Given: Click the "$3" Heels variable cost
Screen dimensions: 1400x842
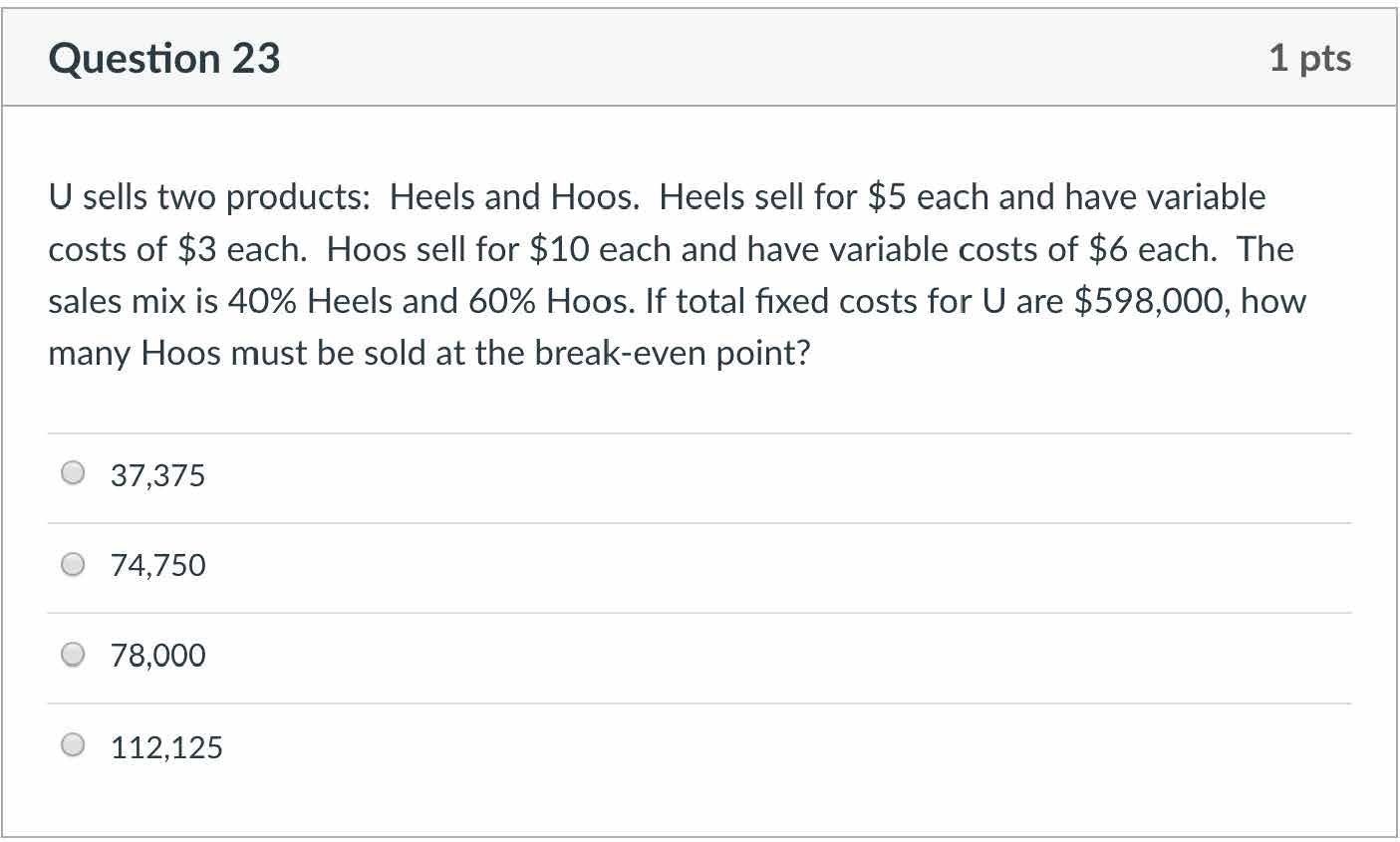Looking at the screenshot, I should click(x=197, y=249).
